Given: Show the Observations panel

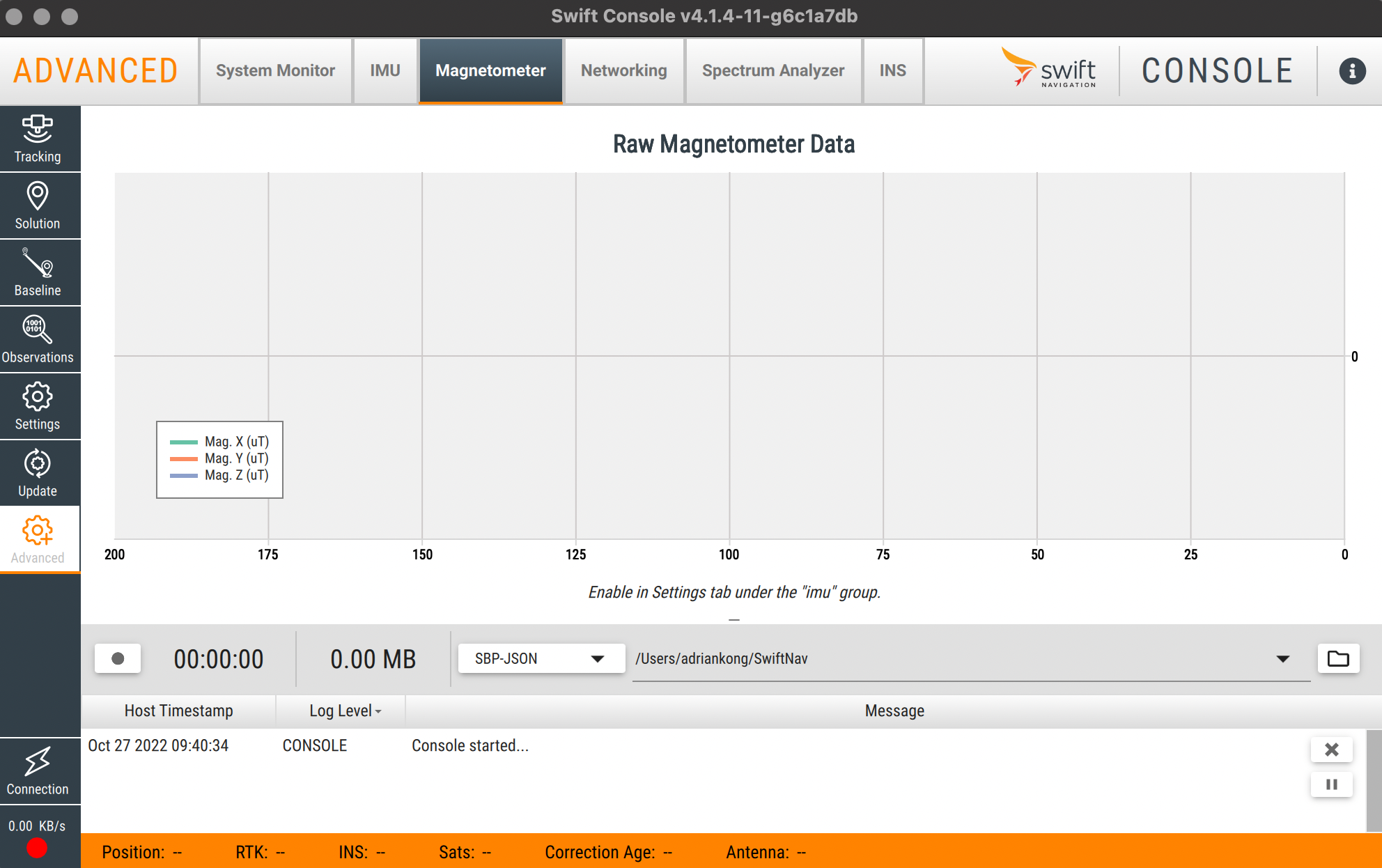Looking at the screenshot, I should 38,339.
